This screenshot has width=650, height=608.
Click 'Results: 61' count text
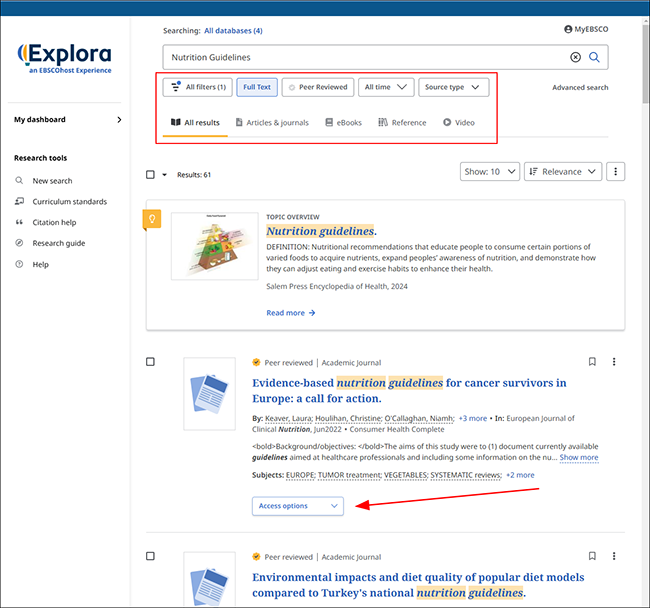[194, 175]
